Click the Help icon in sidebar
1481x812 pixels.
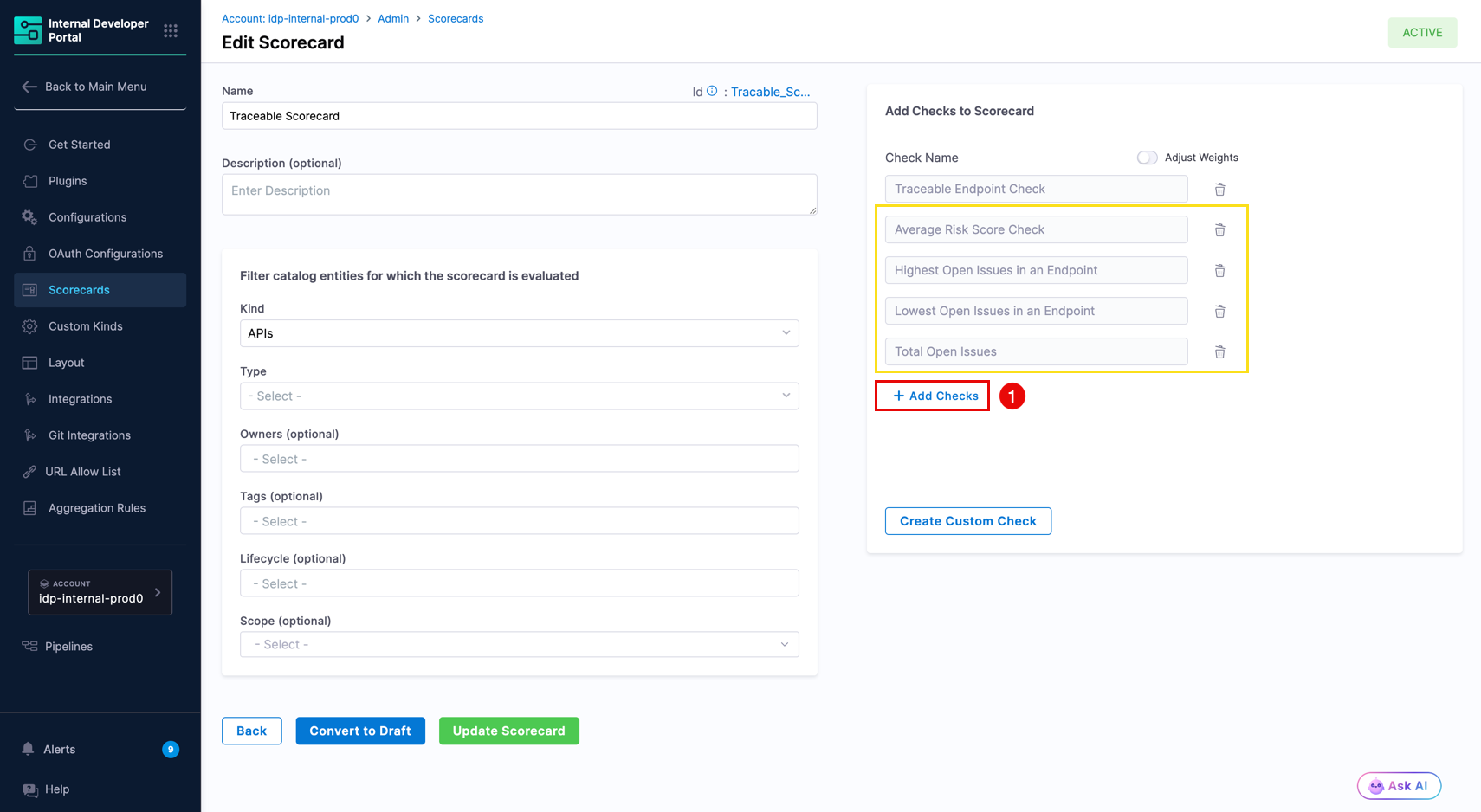point(30,789)
